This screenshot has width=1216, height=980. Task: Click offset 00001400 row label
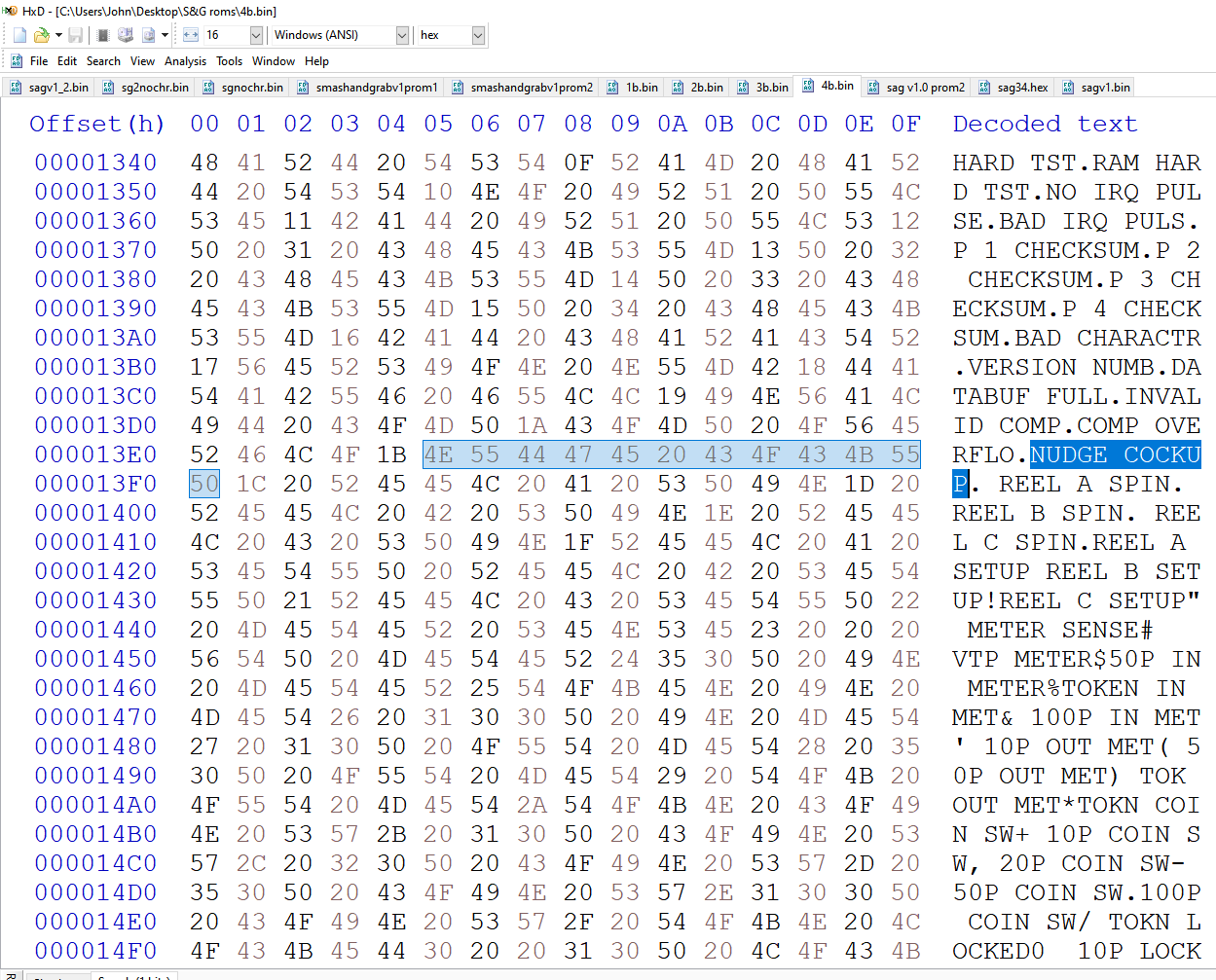tap(95, 513)
